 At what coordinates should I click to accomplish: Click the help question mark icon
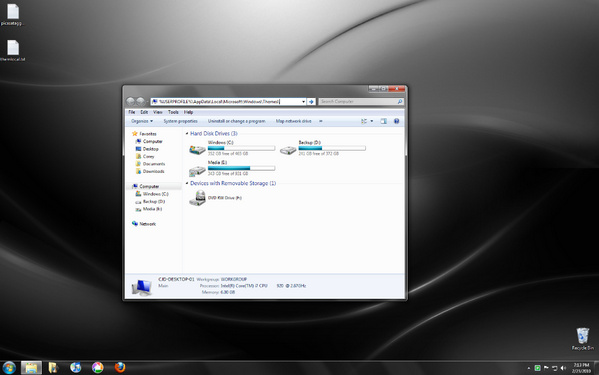397,121
